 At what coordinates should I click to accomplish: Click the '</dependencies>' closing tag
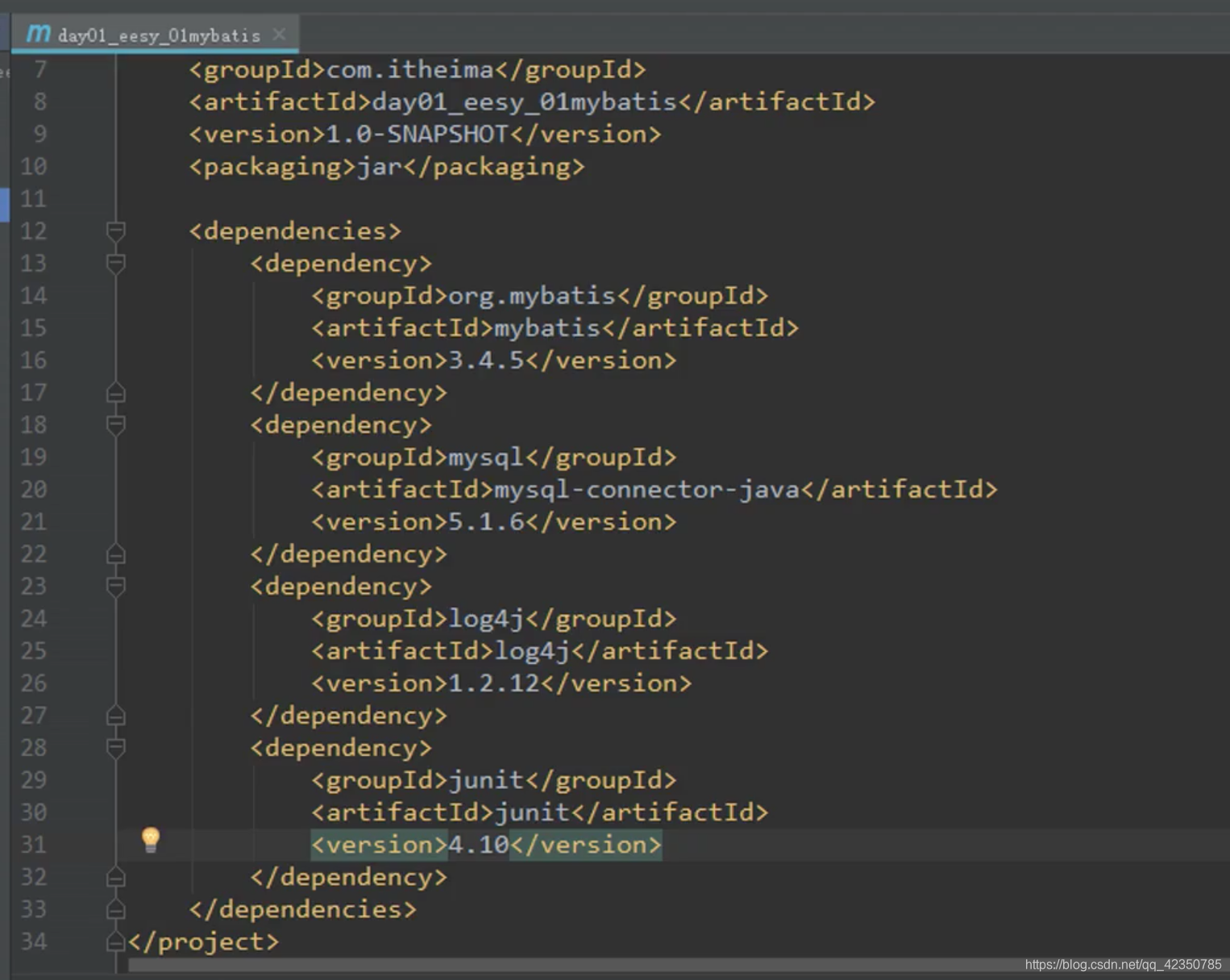pos(303,909)
